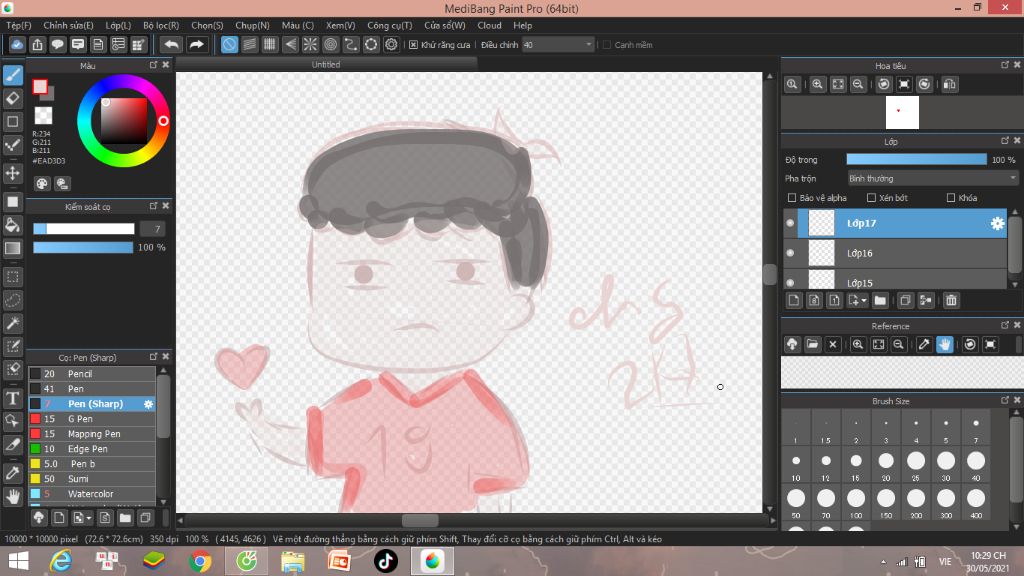Choose the Text tool
The image size is (1024, 576).
click(13, 398)
